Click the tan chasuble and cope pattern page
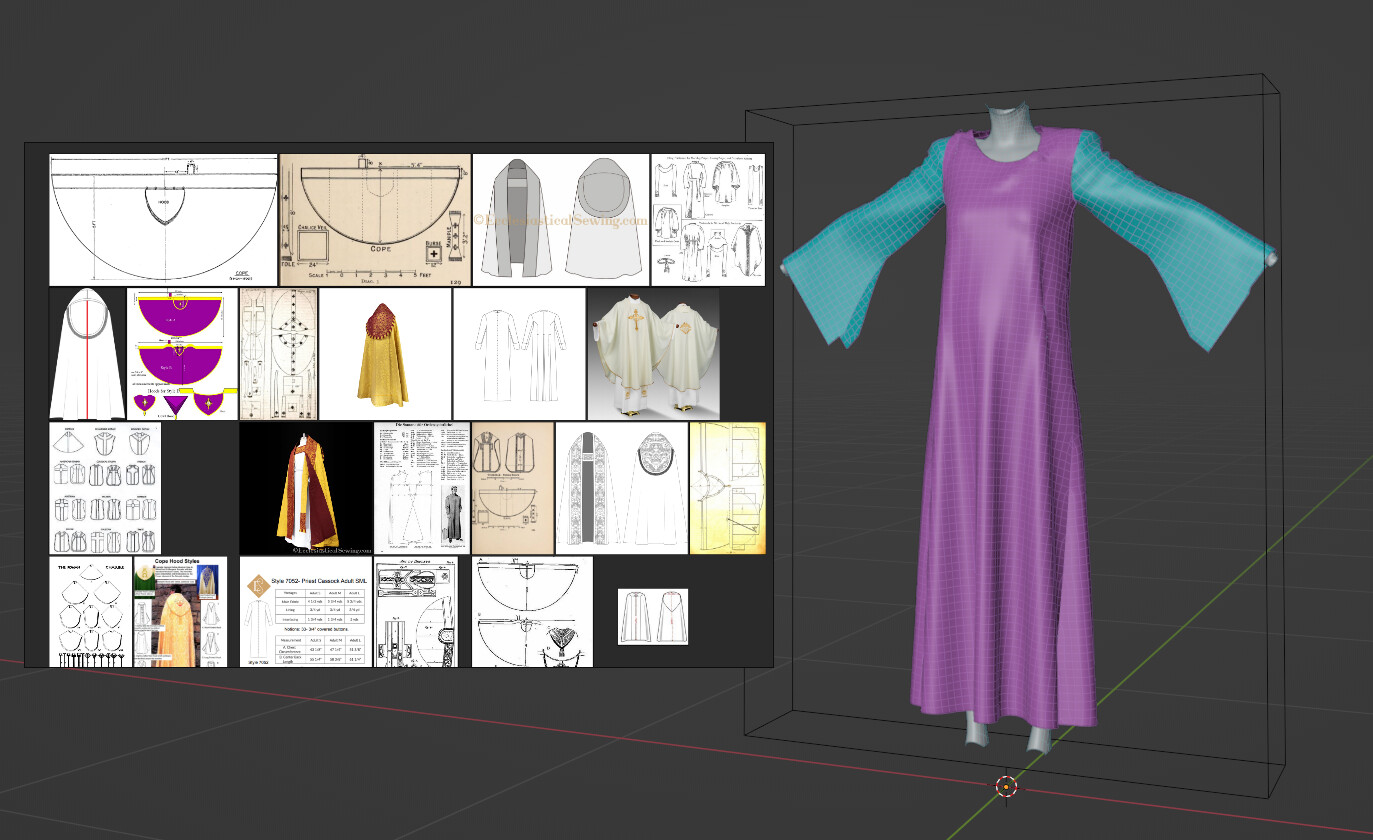This screenshot has height=840, width=1373. [x=512, y=488]
